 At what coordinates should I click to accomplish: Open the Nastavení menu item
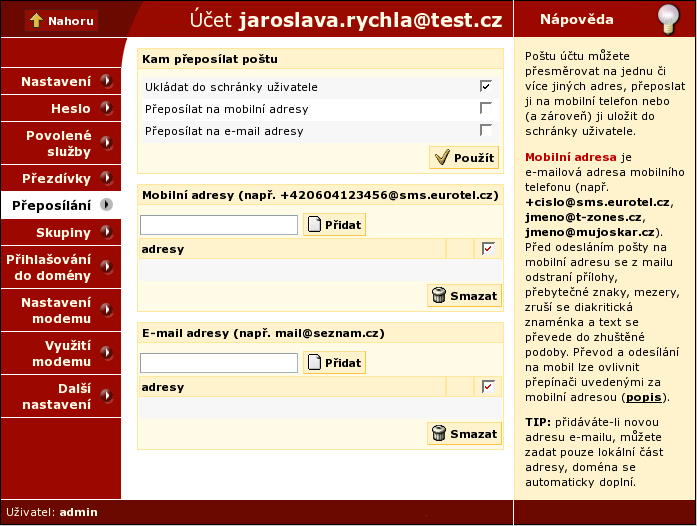pos(61,81)
